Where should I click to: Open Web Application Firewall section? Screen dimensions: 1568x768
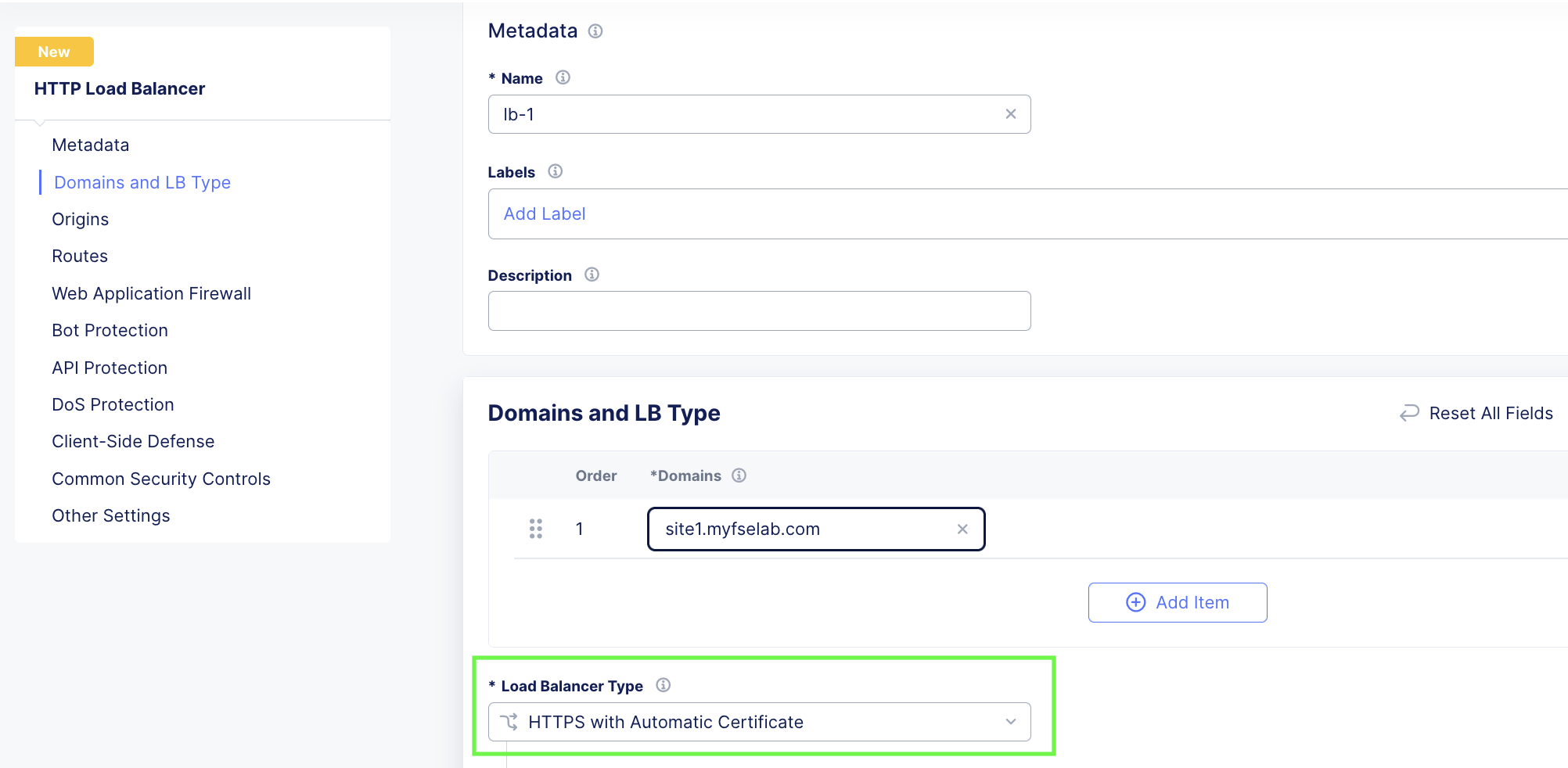[152, 293]
